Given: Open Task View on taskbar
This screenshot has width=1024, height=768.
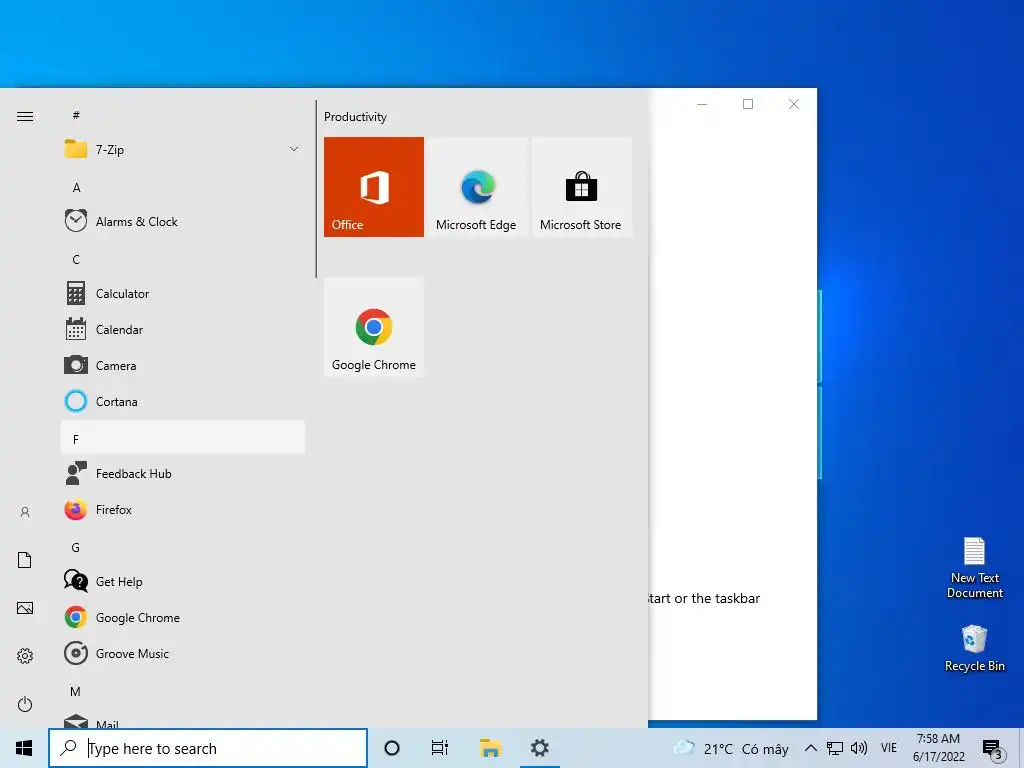Looking at the screenshot, I should pyautogui.click(x=440, y=748).
